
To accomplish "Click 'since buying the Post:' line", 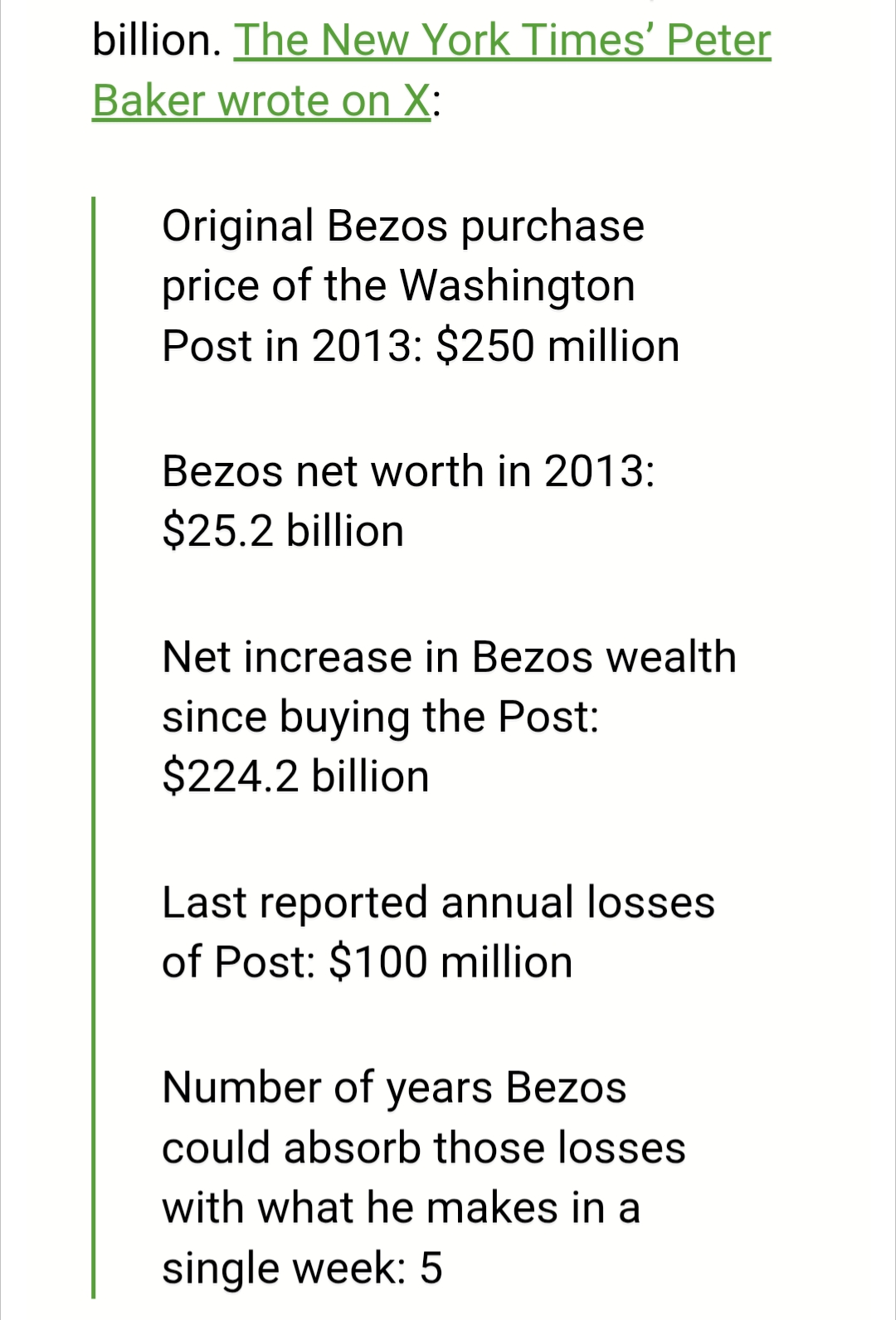I will [380, 717].
